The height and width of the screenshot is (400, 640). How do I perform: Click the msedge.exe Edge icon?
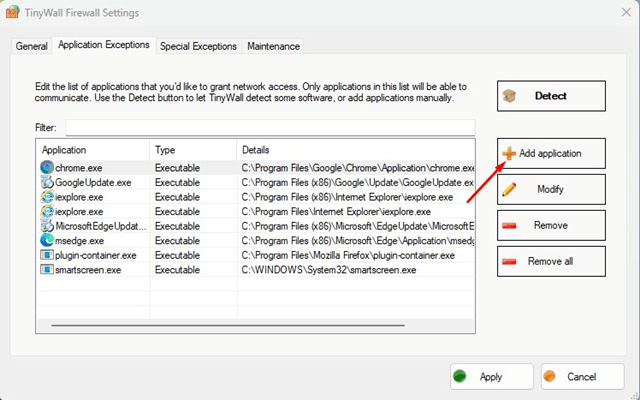47,240
